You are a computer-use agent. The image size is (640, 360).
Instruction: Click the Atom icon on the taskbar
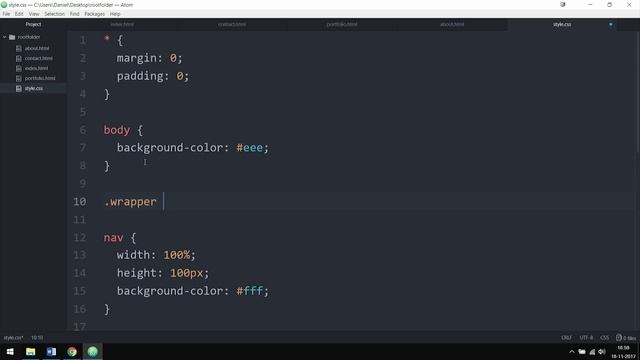click(x=93, y=351)
